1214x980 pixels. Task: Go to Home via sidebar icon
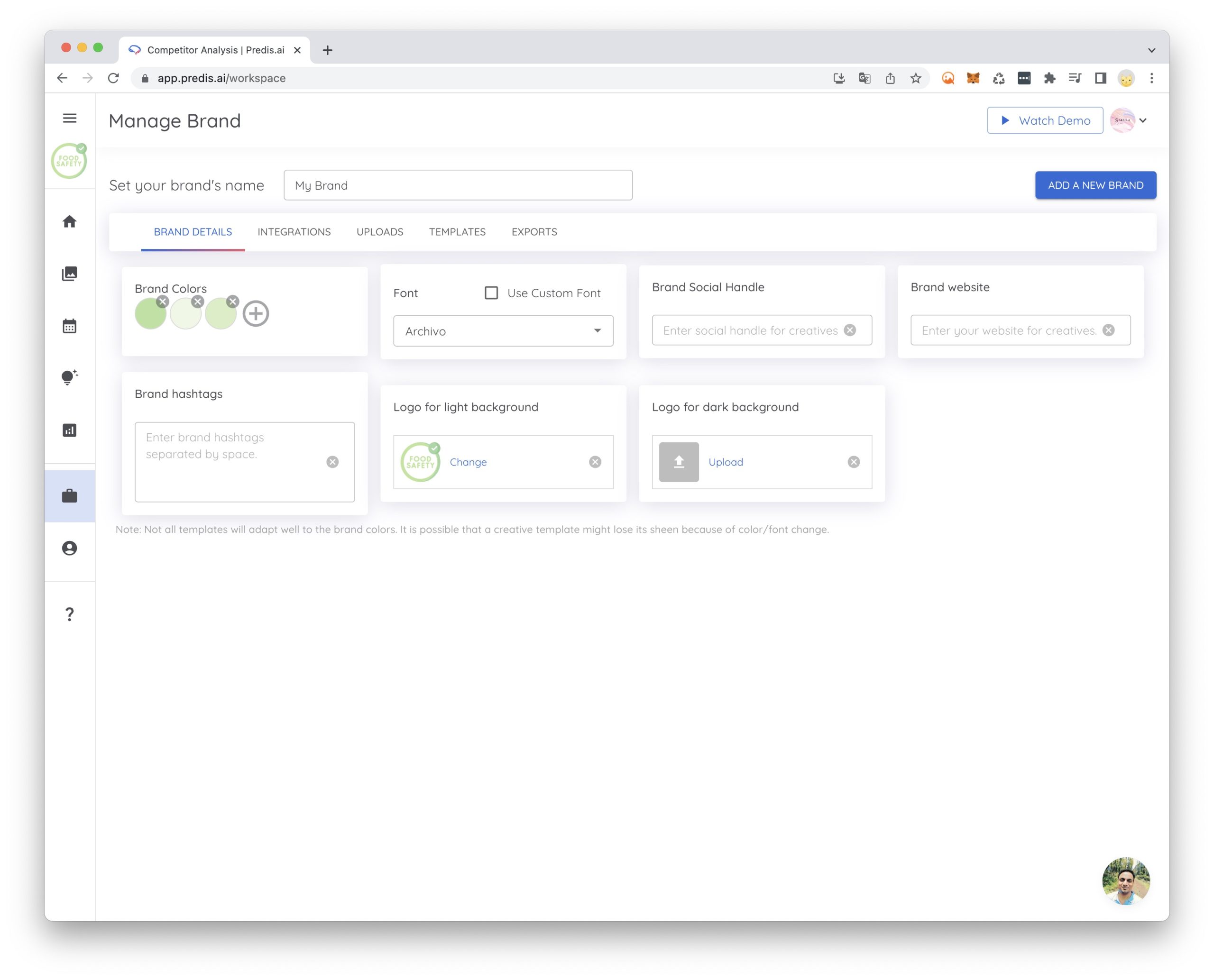(69, 221)
